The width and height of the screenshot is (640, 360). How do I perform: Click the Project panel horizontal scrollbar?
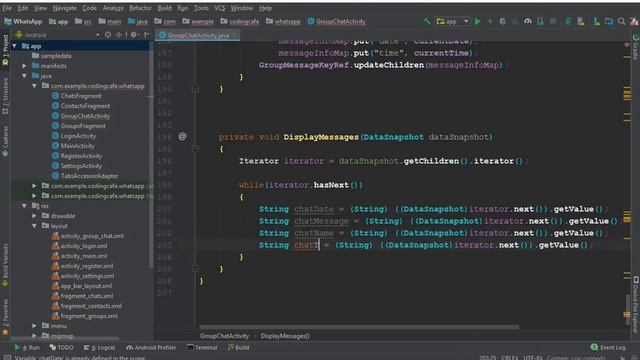coord(64,338)
